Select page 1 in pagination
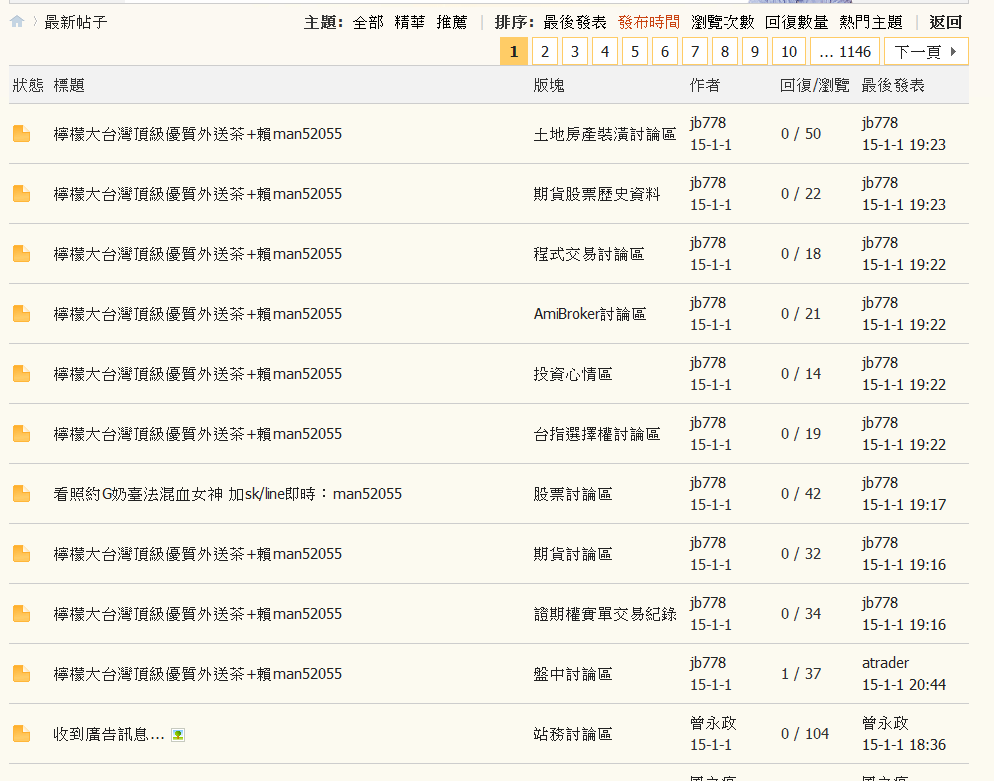 click(x=514, y=51)
